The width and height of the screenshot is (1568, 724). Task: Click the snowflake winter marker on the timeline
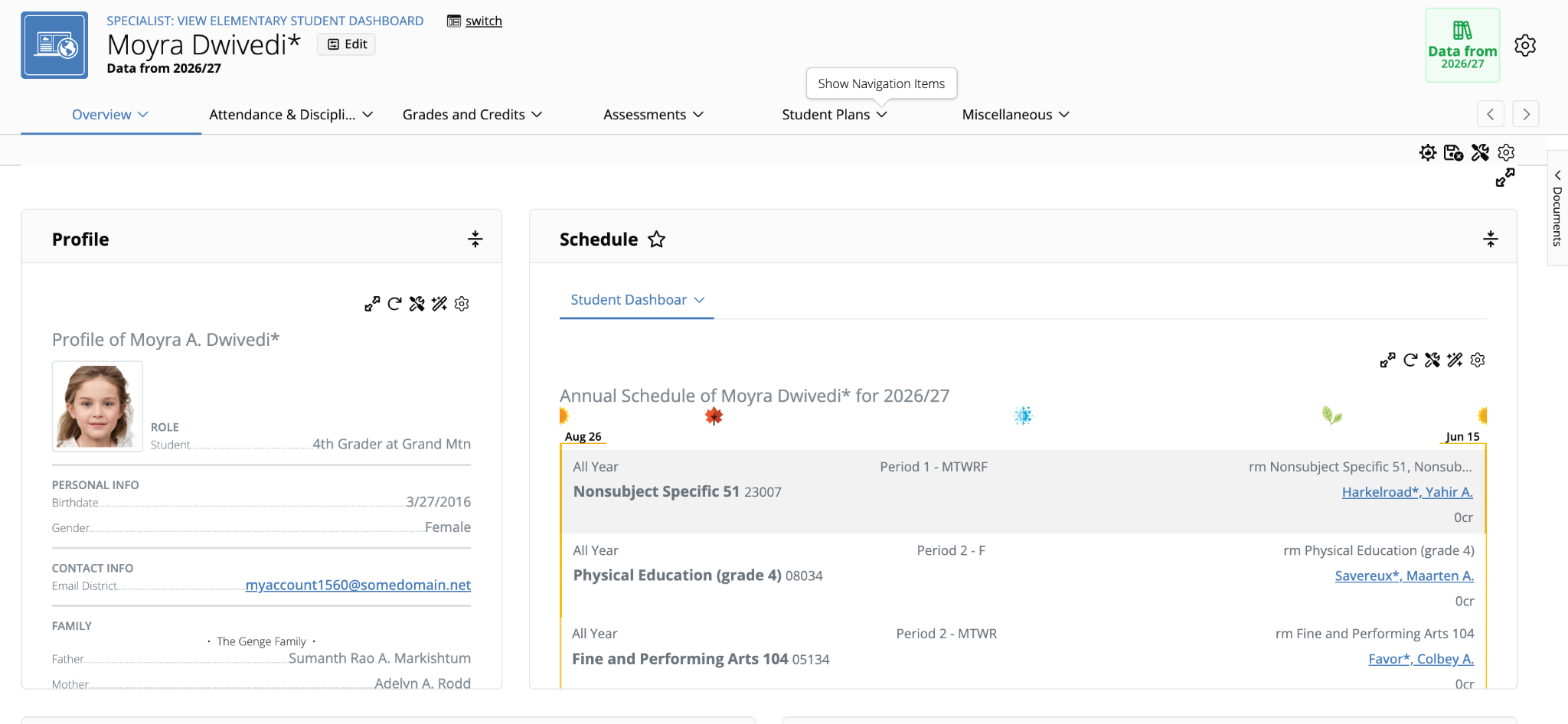pos(1023,416)
